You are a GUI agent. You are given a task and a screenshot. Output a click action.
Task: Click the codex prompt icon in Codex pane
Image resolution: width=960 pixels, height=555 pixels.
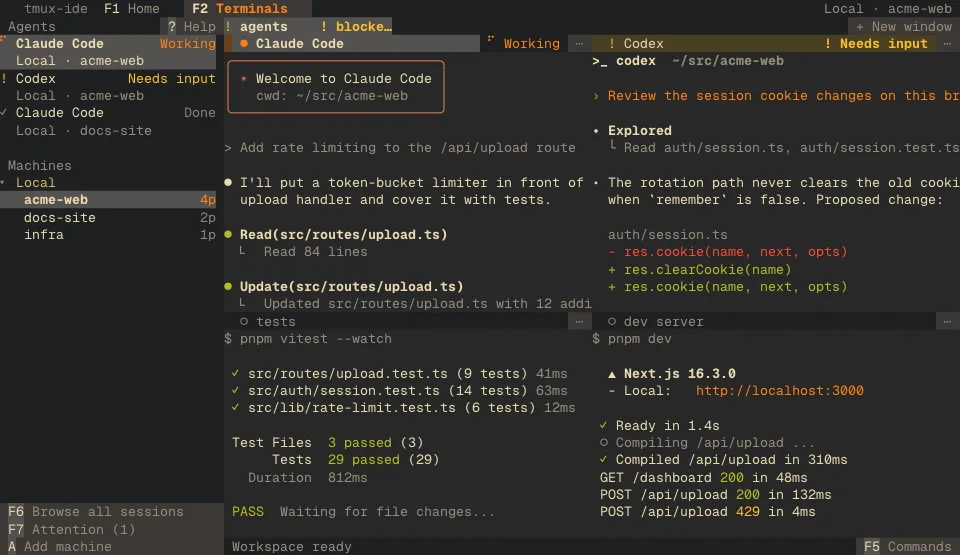click(599, 61)
